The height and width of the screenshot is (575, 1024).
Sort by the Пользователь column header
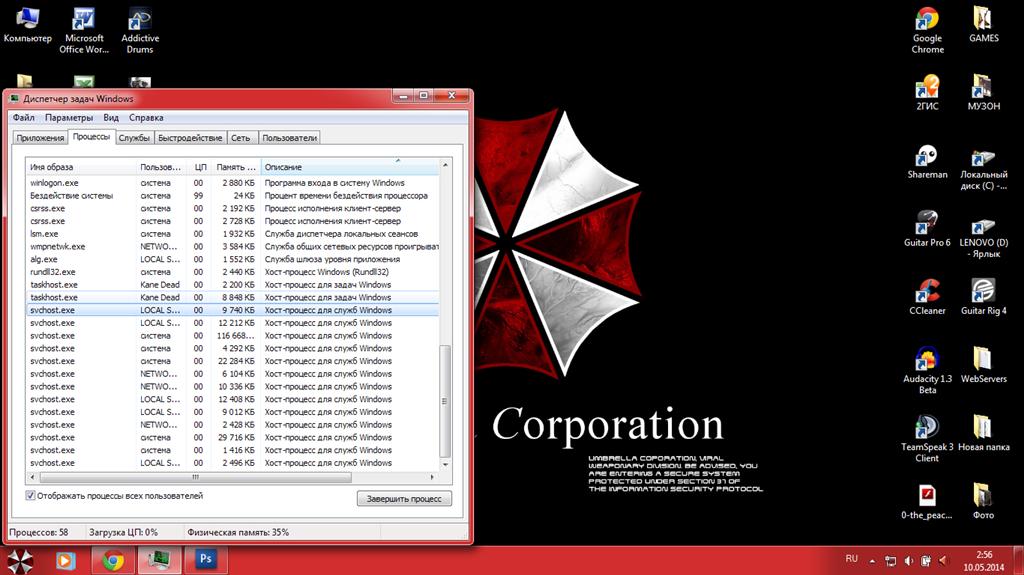coord(163,167)
